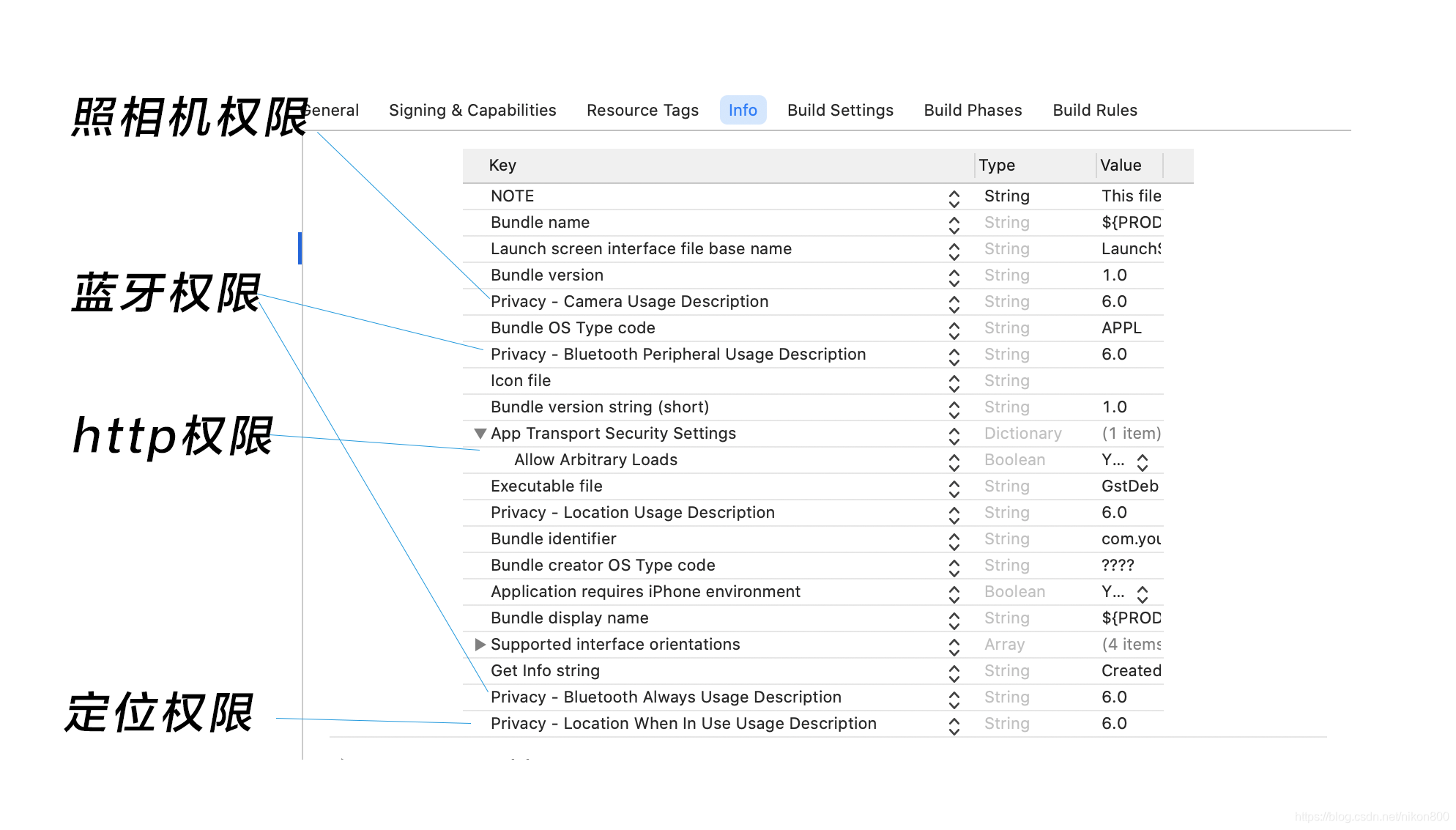
Task: Select the Build Phases tab
Action: pos(973,110)
